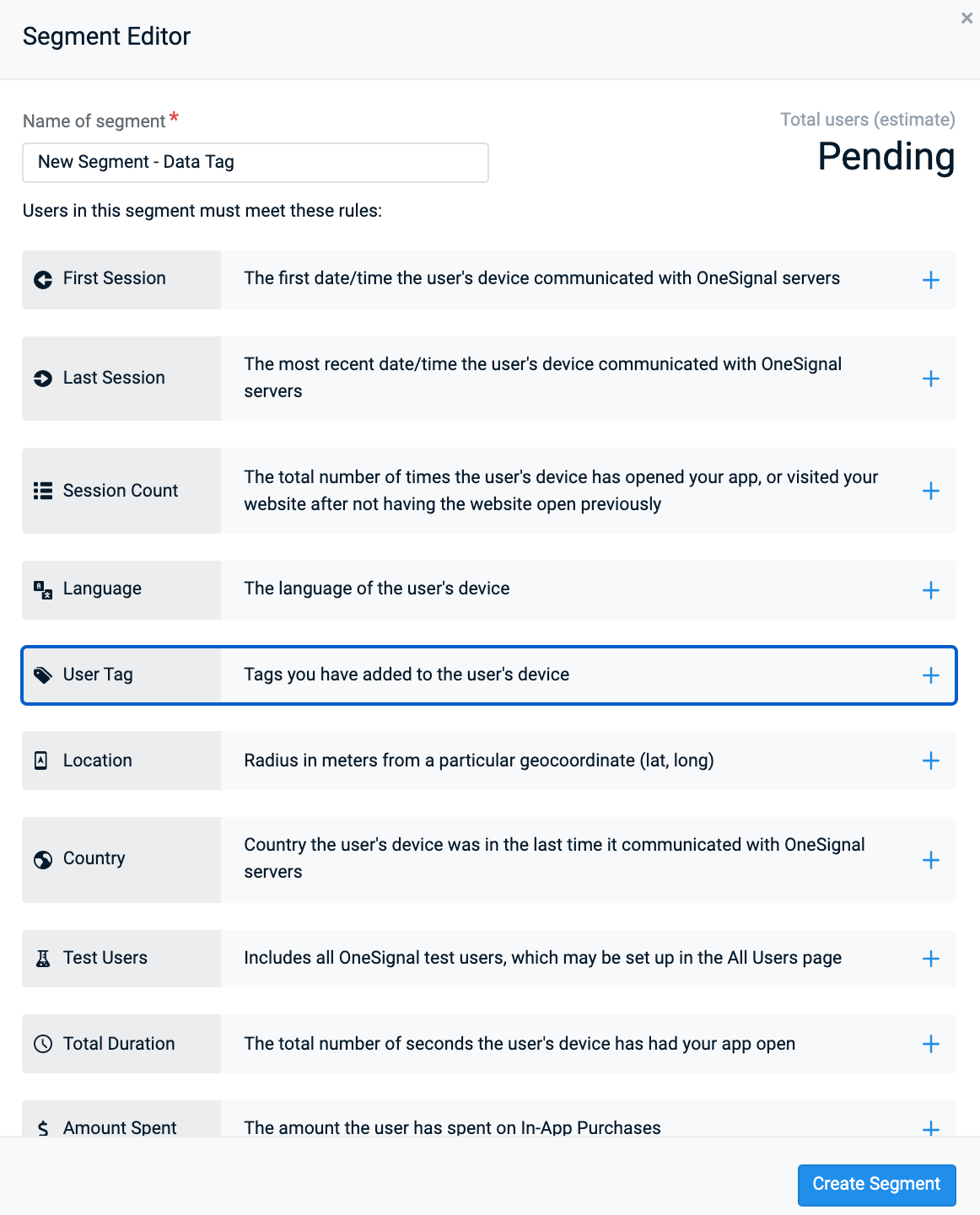The width and height of the screenshot is (980, 1215).
Task: Click the User Tag label icon
Action: pos(43,675)
